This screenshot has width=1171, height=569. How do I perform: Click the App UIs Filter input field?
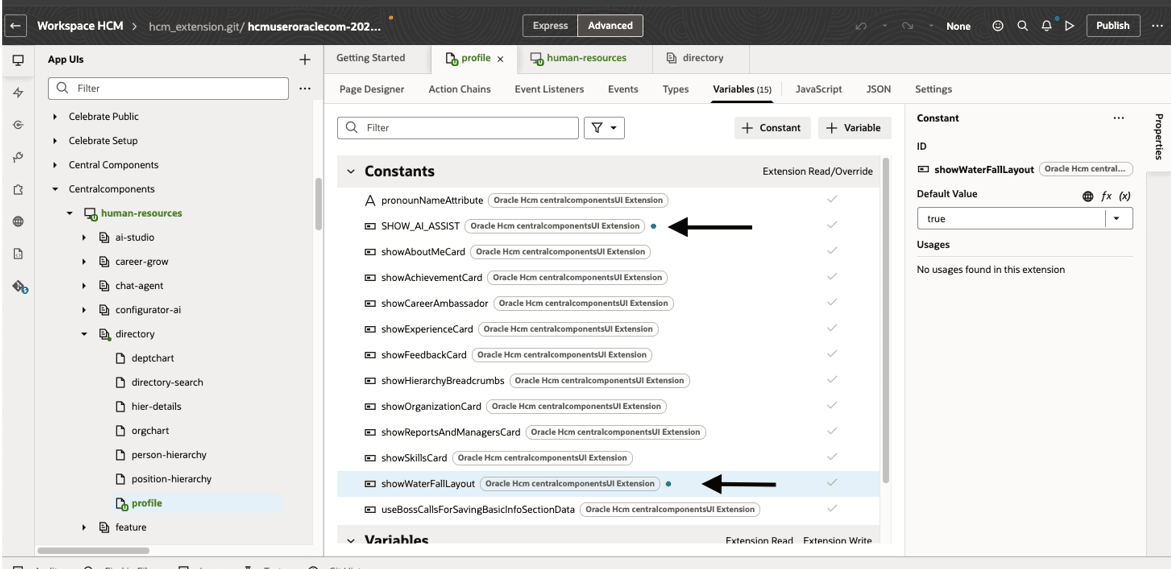[169, 88]
